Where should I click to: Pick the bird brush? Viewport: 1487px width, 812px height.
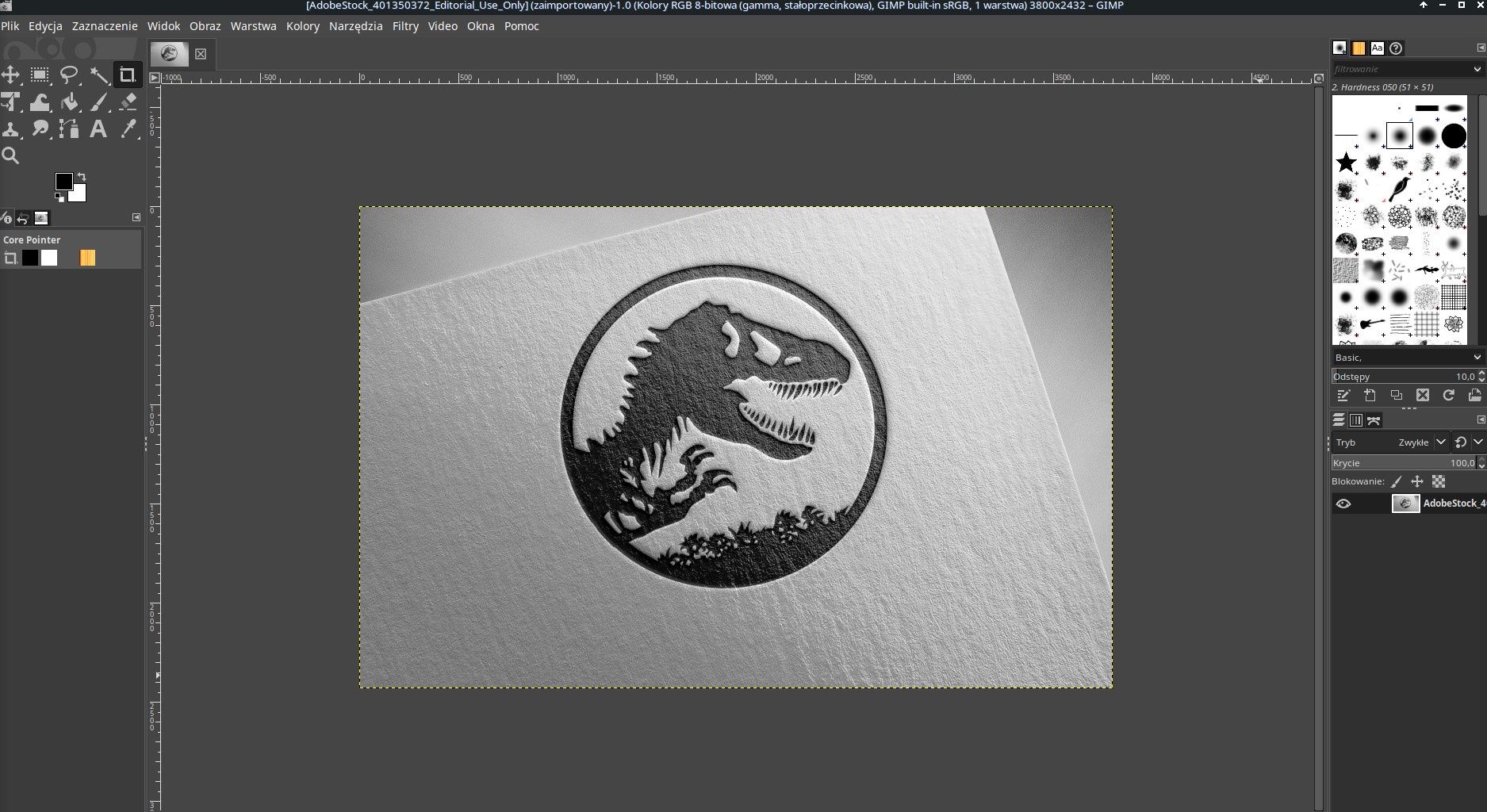tap(1400, 190)
